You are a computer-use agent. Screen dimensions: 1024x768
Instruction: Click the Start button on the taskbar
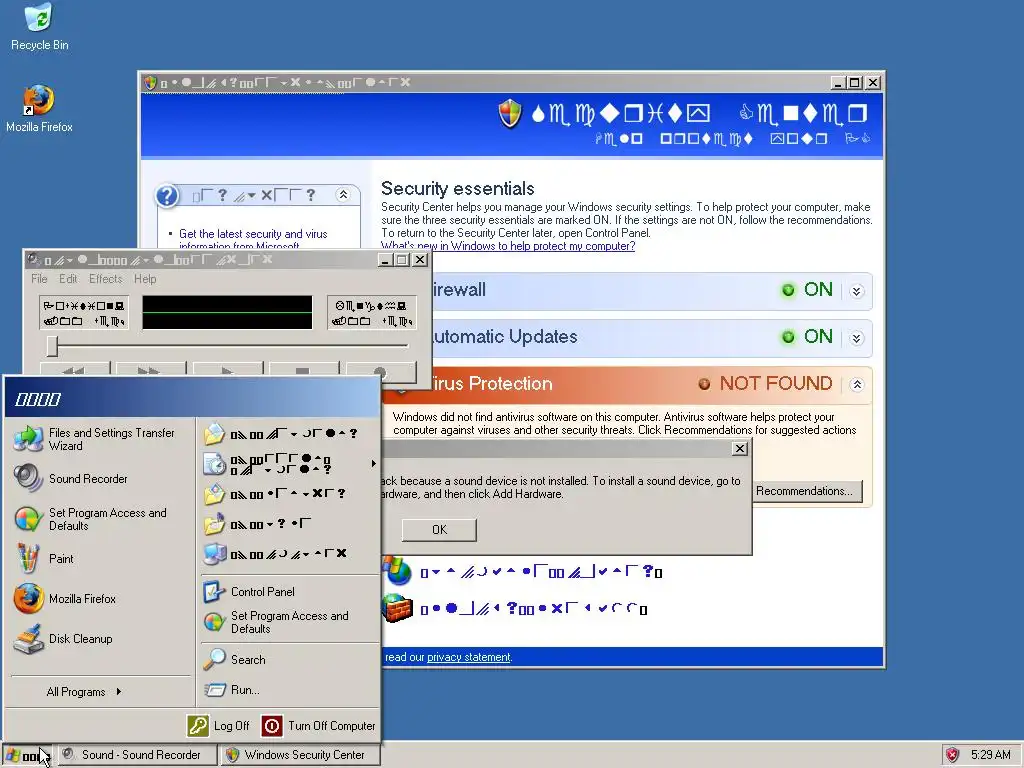(26, 756)
